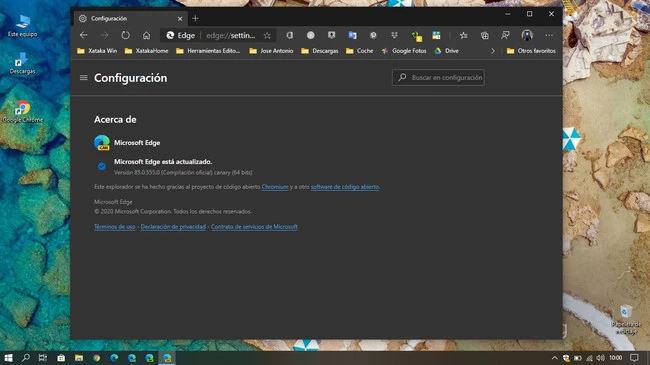
Task: Show more bookmarks with the chevron
Action: tap(493, 51)
